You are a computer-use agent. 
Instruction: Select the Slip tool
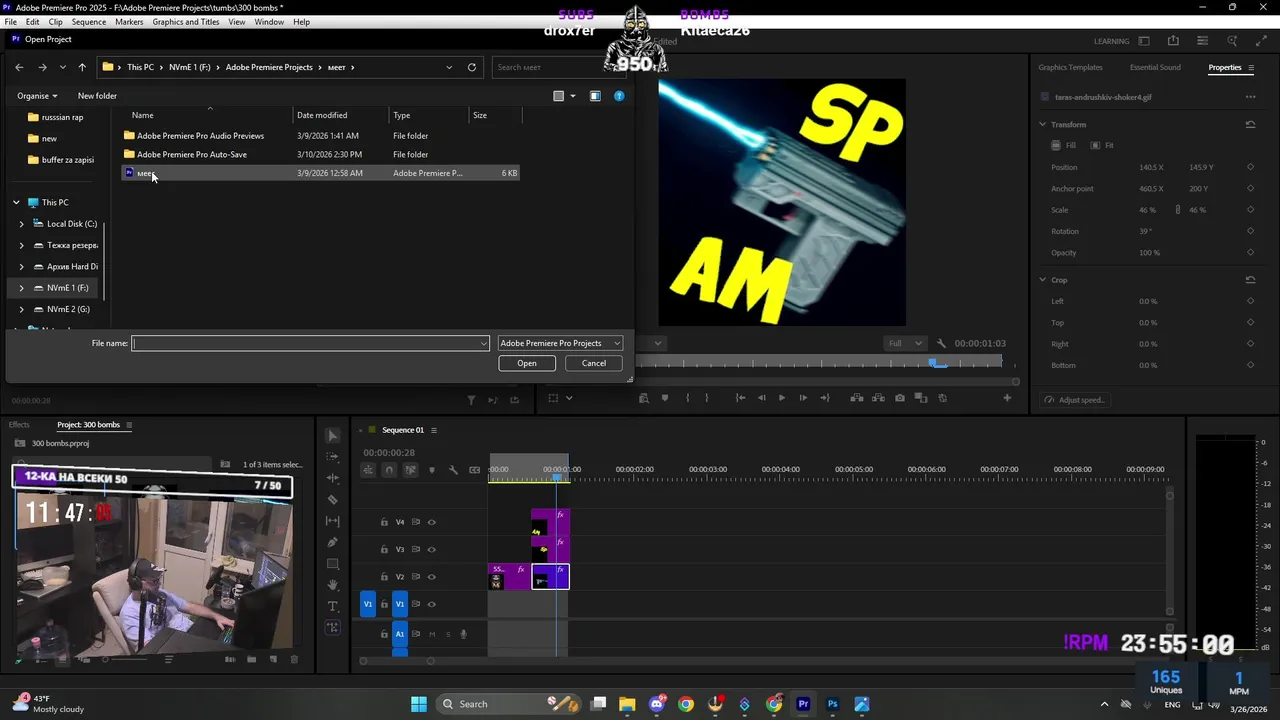pos(333,521)
